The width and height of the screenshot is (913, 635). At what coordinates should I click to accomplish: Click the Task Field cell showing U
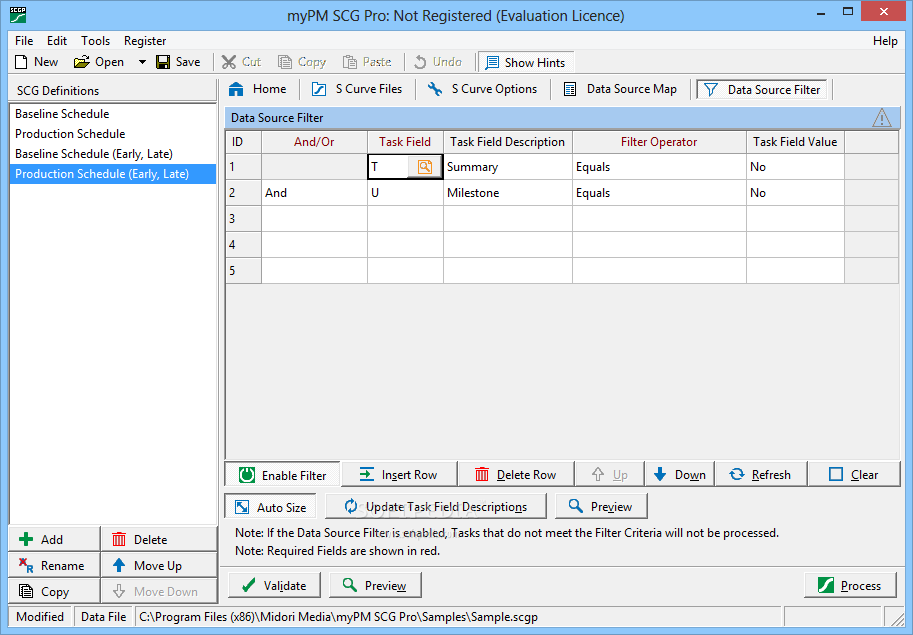click(x=405, y=193)
